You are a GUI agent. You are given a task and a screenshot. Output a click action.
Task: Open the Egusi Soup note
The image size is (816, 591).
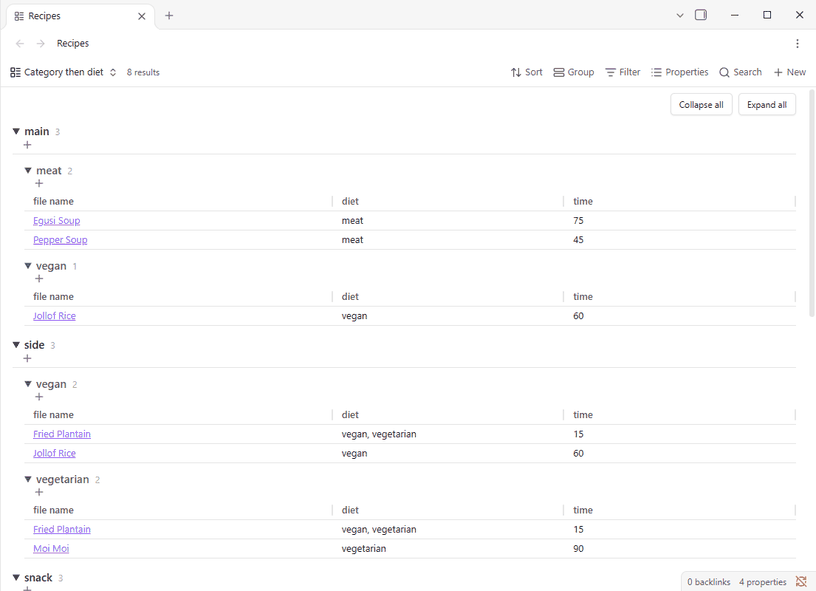[x=57, y=221]
